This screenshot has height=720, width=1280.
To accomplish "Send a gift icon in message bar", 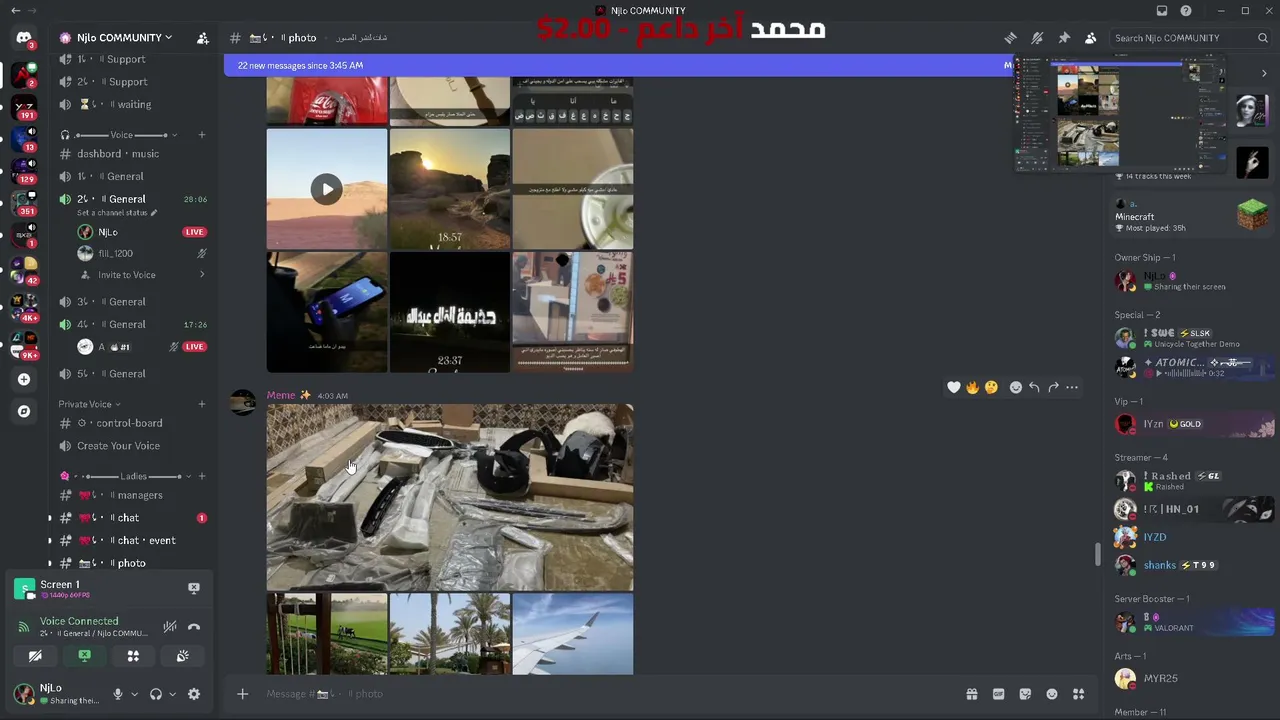I will [x=971, y=694].
